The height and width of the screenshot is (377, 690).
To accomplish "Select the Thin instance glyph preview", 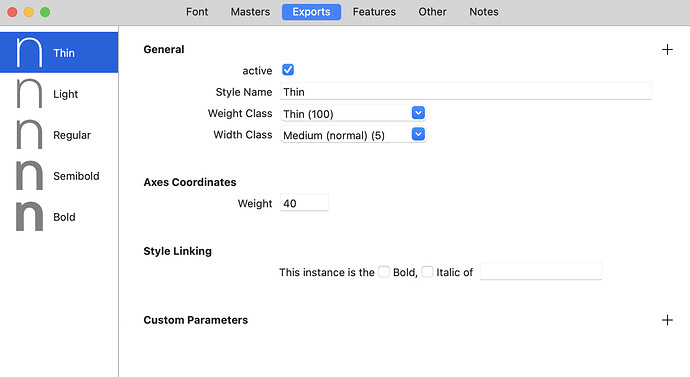I will tap(29, 52).
